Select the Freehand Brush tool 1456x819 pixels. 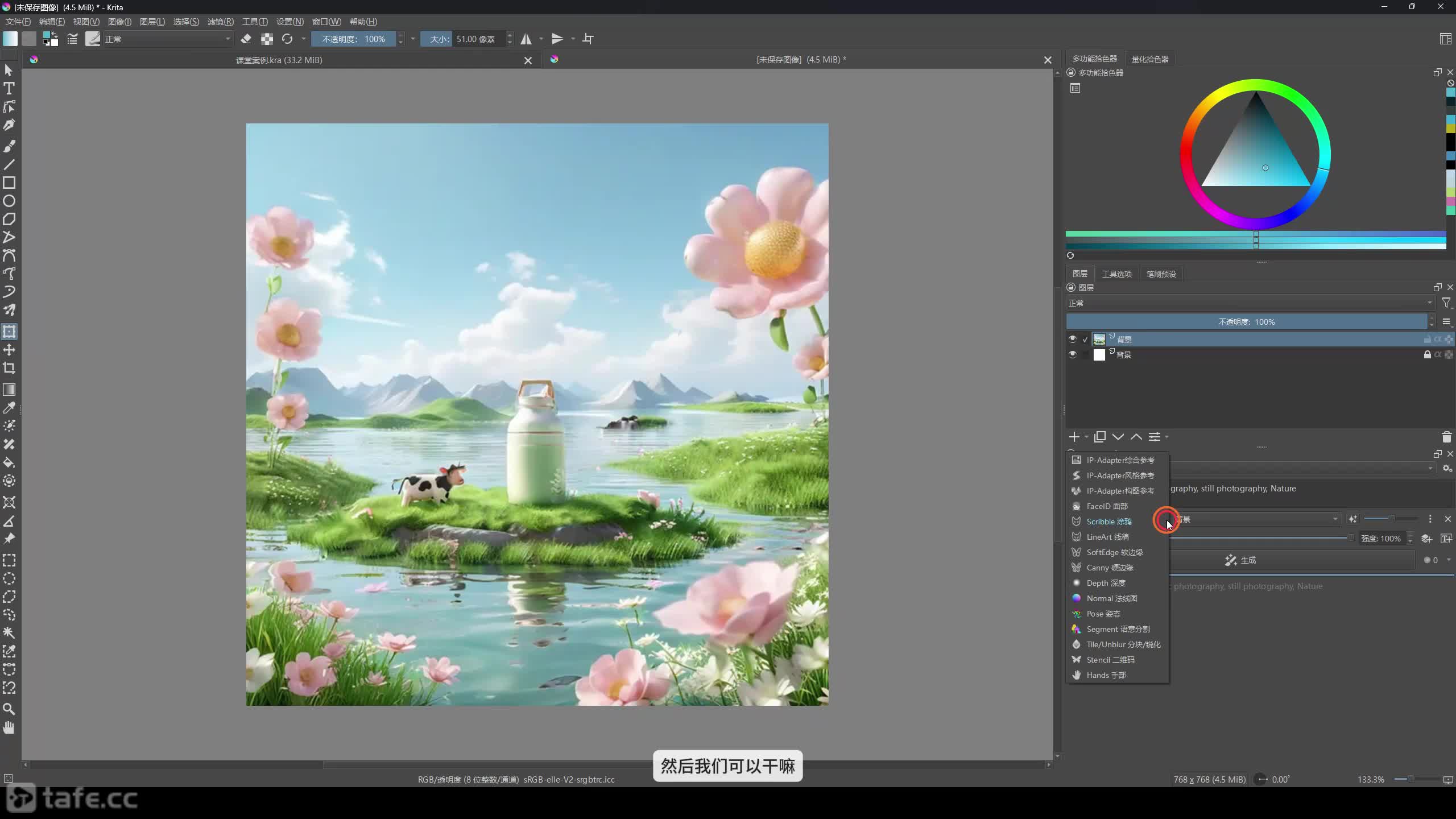tap(9, 146)
